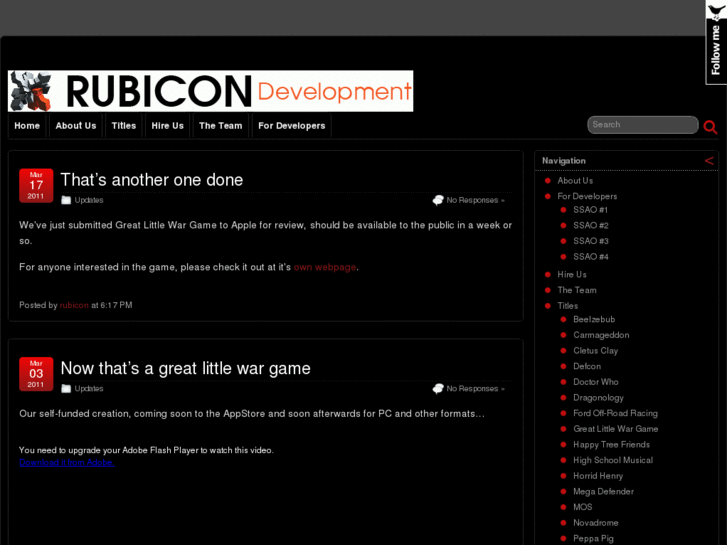Viewport: 727px width, 545px height.
Task: Open Doctor Who title page
Action: 596,382
